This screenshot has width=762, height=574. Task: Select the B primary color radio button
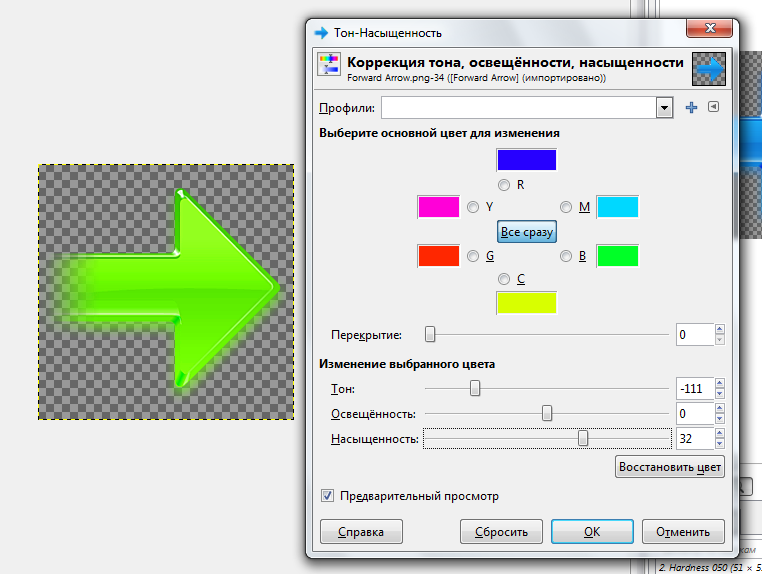click(566, 256)
